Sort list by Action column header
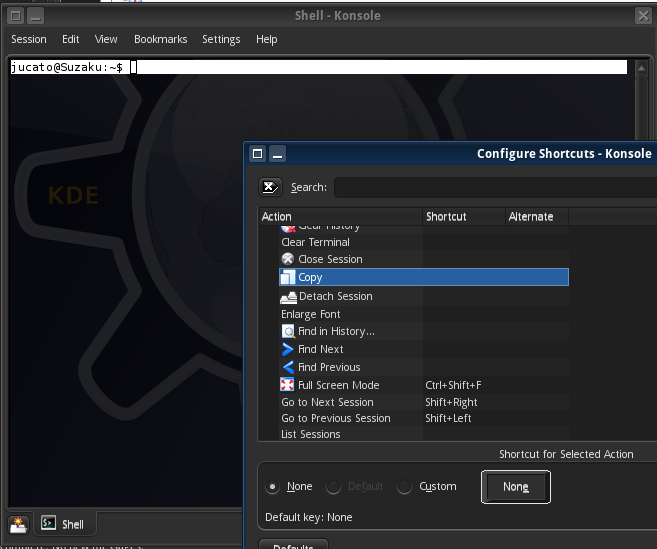Screen dimensions: 657x549 (340, 216)
